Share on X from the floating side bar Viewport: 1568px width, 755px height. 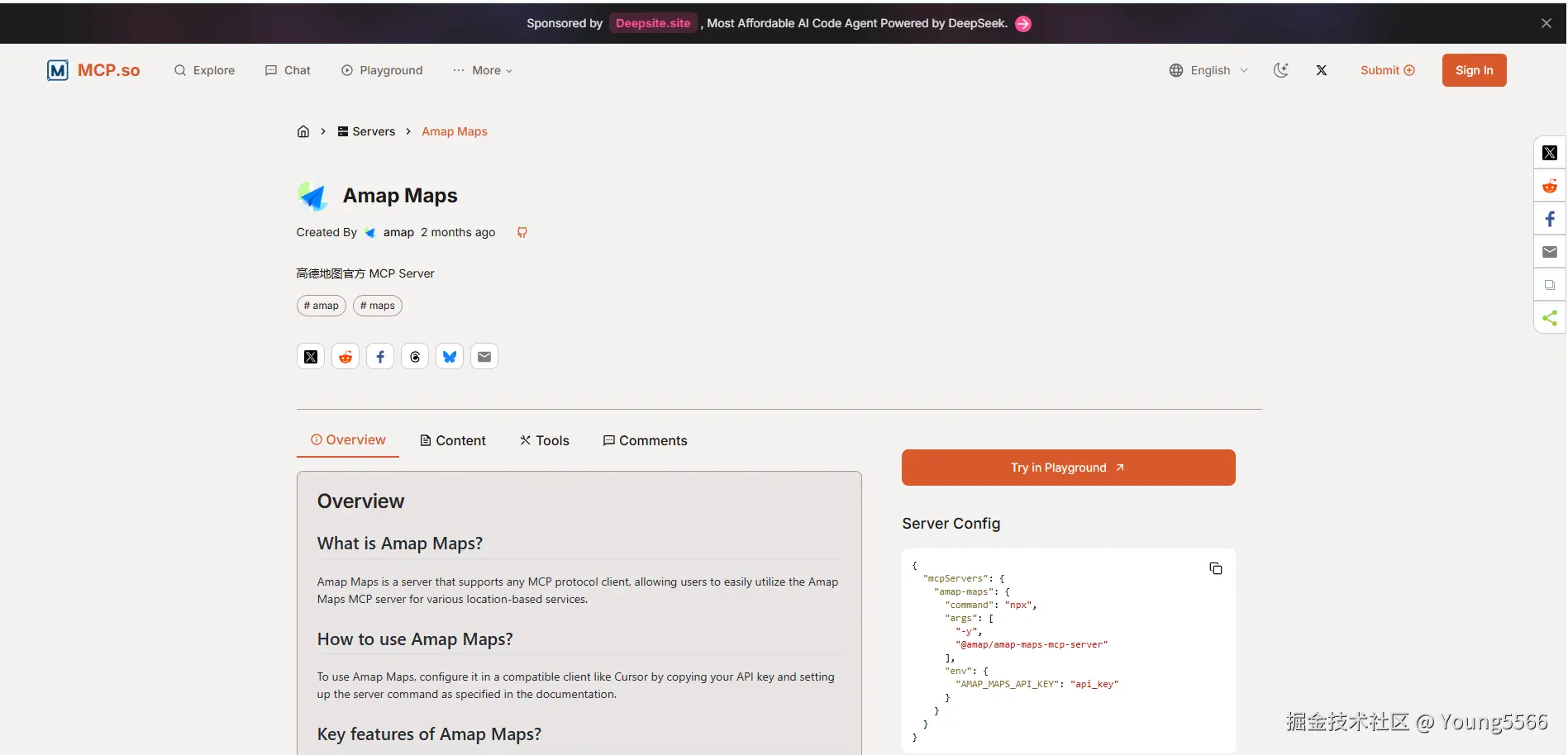[1550, 153]
